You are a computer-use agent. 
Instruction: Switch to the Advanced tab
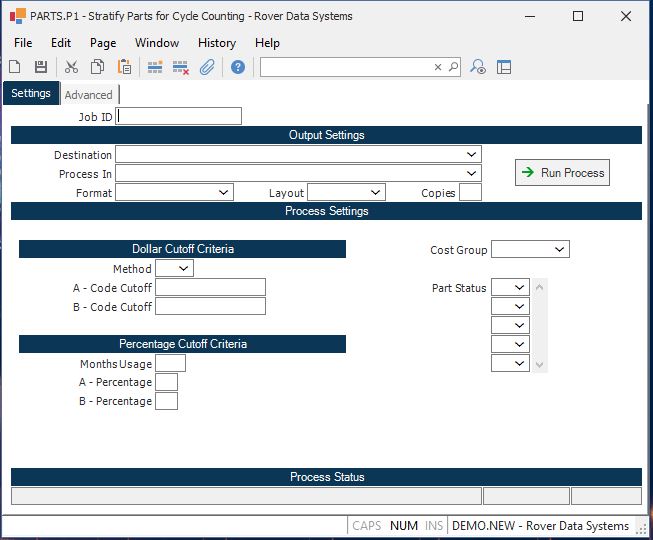coord(89,95)
